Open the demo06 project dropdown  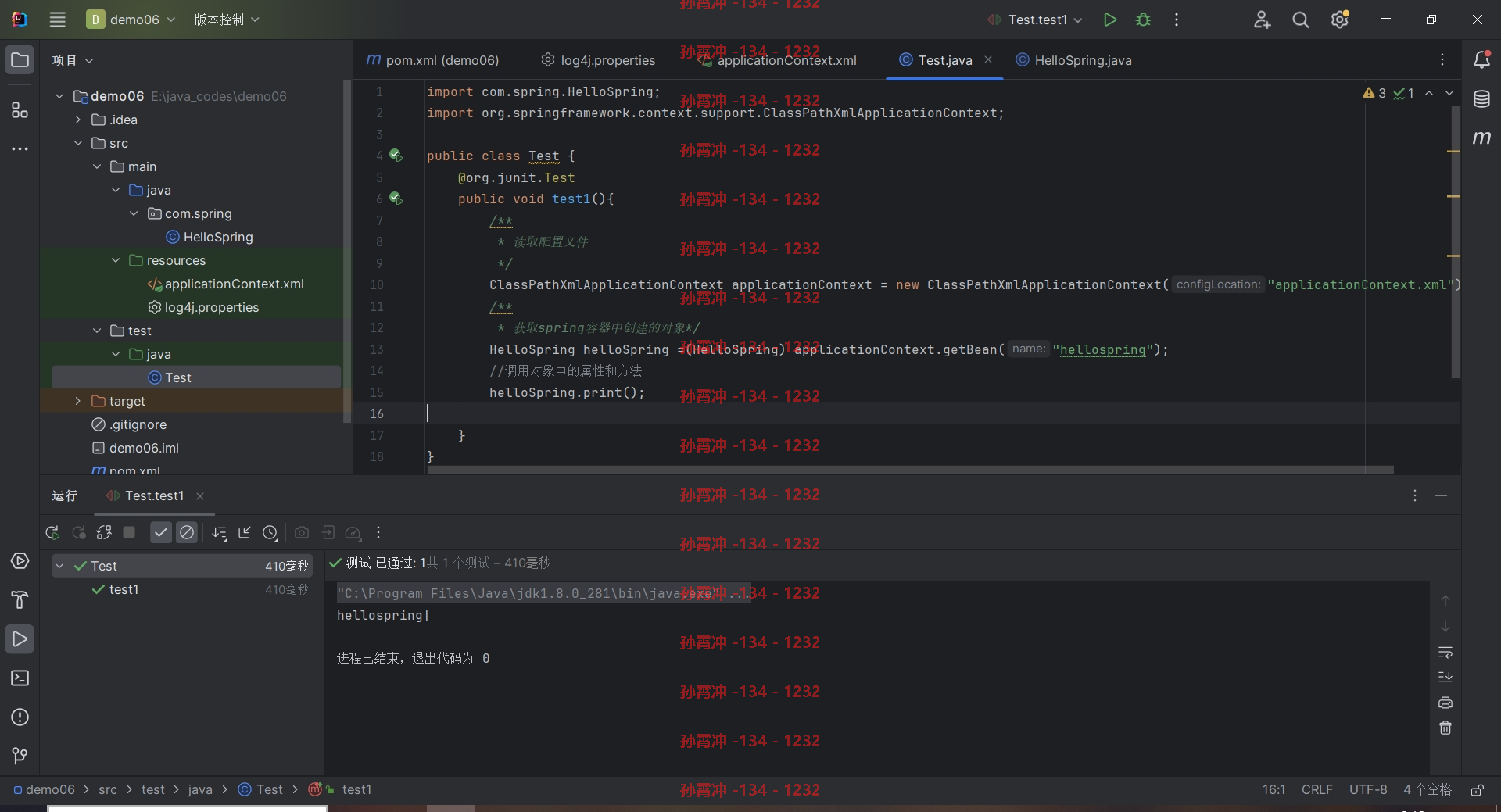(x=131, y=20)
